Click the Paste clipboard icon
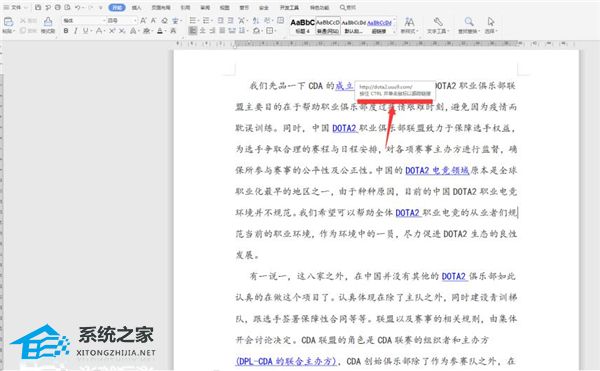The image size is (600, 371). coord(8,21)
